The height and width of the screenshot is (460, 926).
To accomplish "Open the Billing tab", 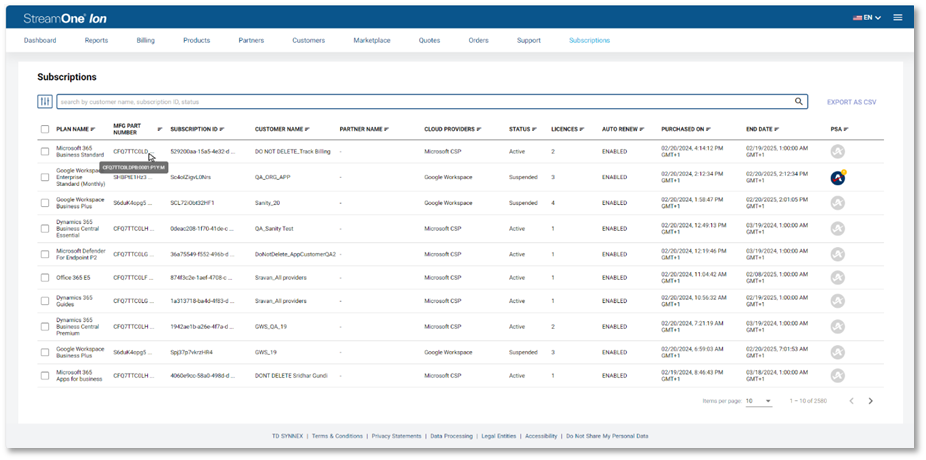I will click(x=145, y=41).
